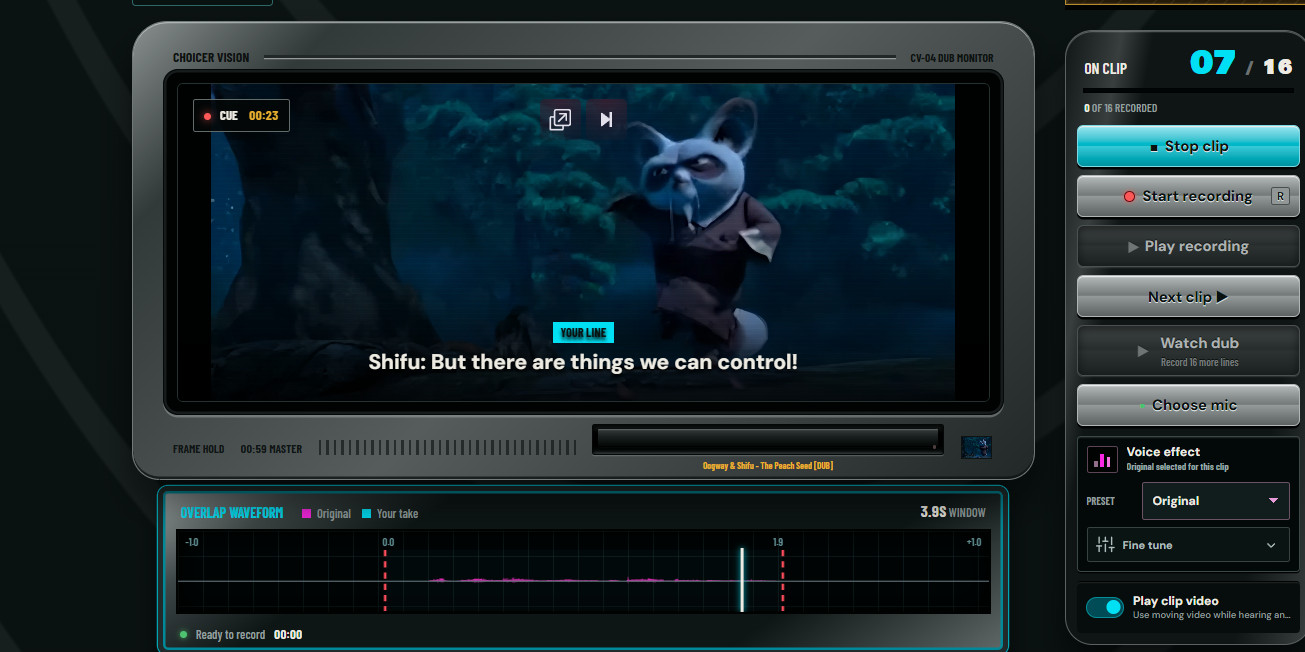Click the 0 OF 16 RECORDED counter
The height and width of the screenshot is (652, 1305).
point(1120,108)
